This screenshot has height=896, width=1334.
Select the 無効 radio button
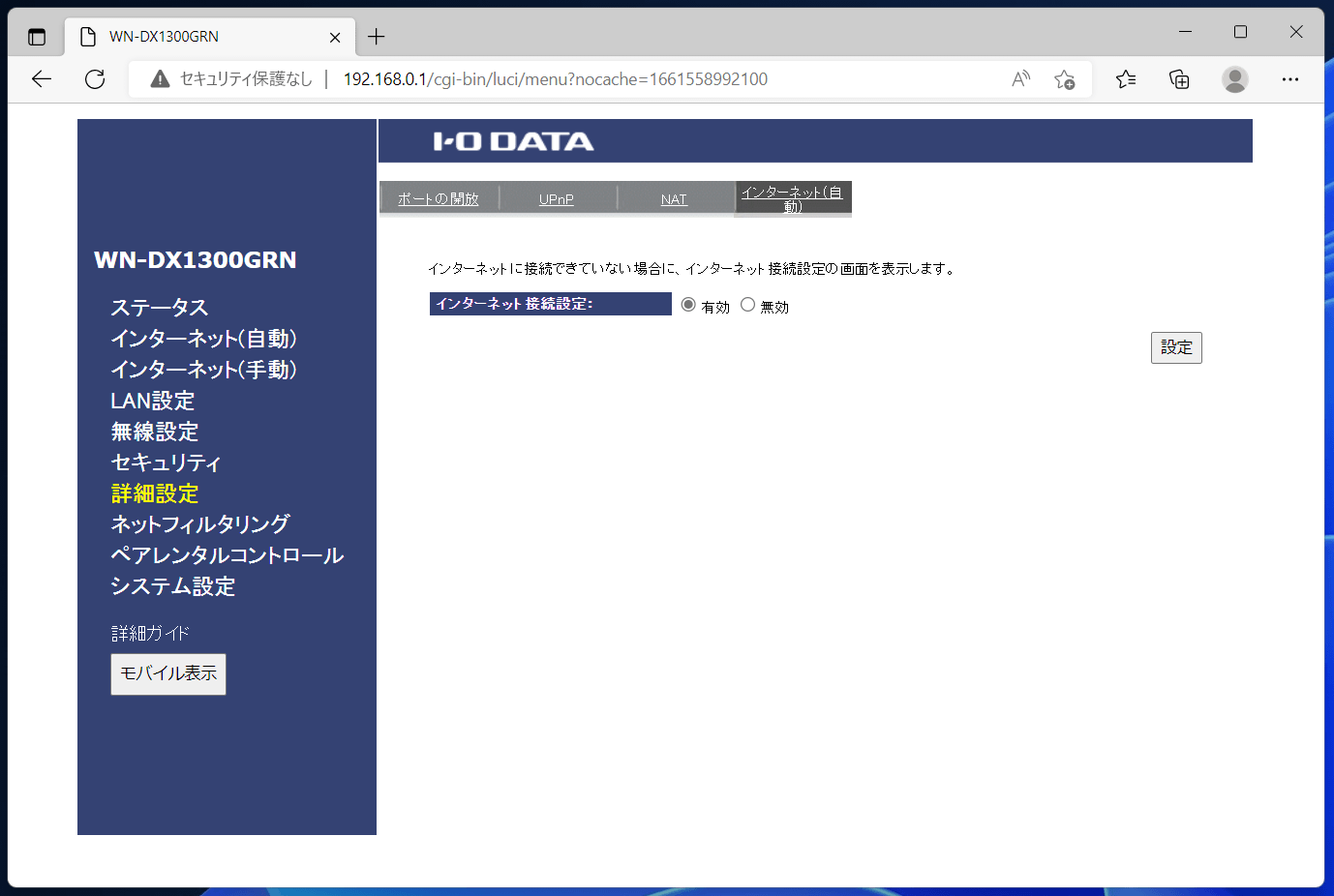tap(747, 305)
